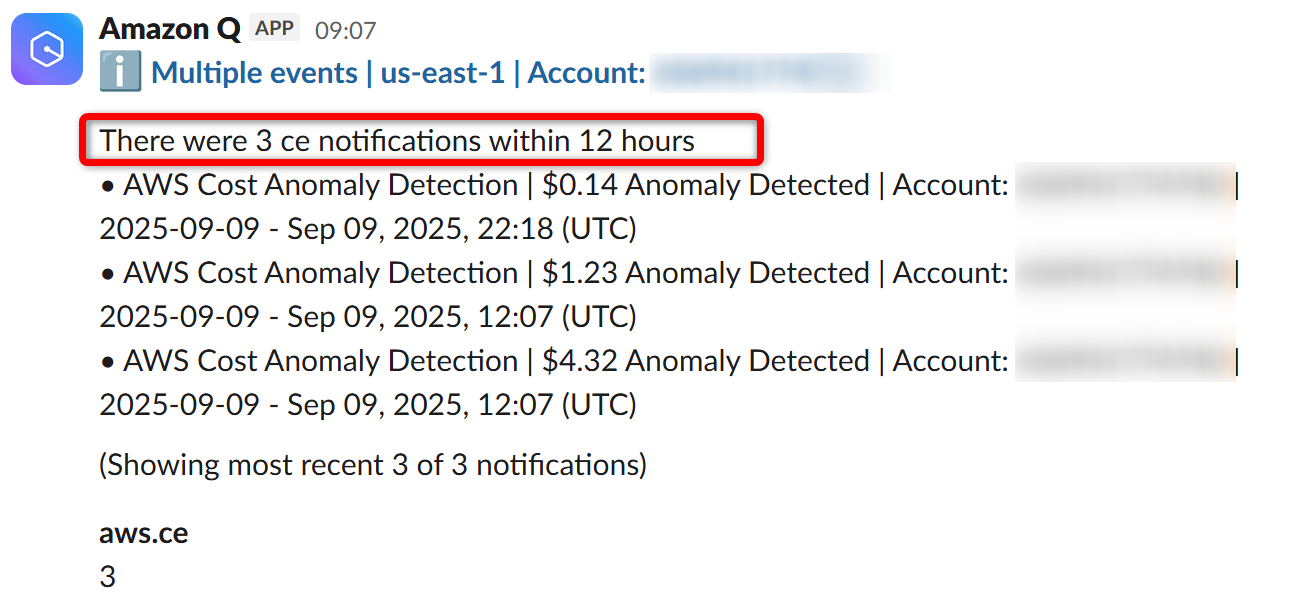Open the Amazon Q sender name
The height and width of the screenshot is (598, 1300).
(169, 29)
